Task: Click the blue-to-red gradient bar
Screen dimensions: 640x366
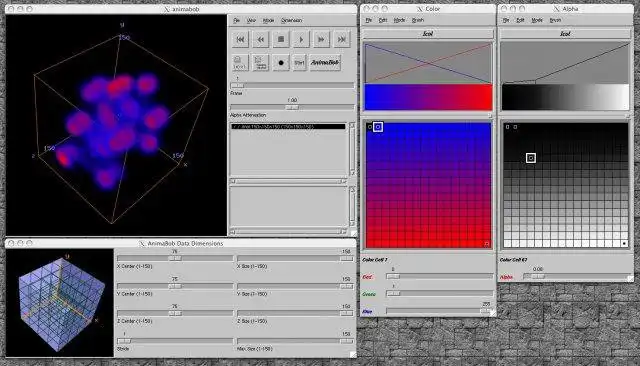Action: [428, 97]
